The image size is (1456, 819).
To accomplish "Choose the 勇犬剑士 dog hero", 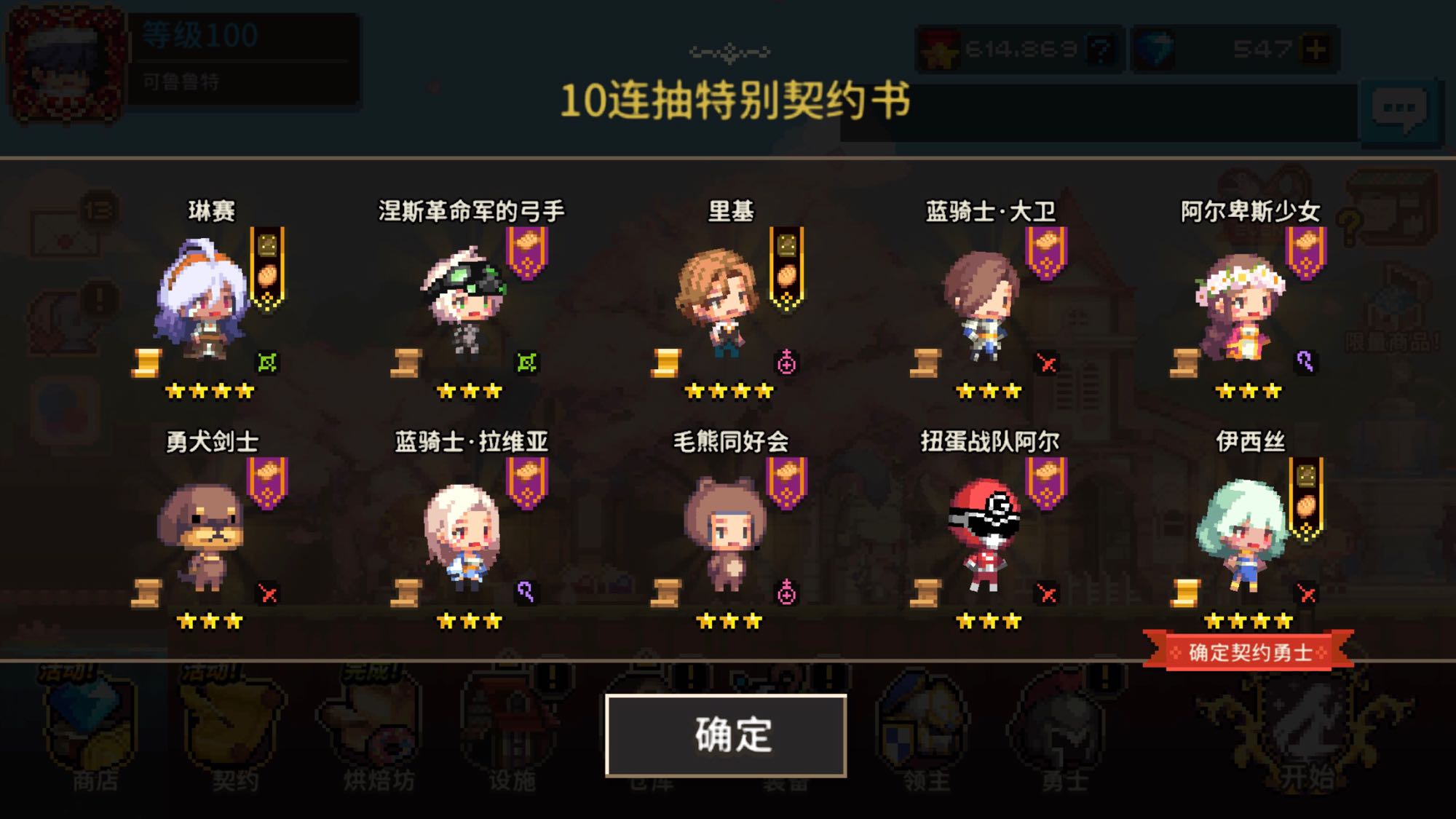I will pos(202,537).
